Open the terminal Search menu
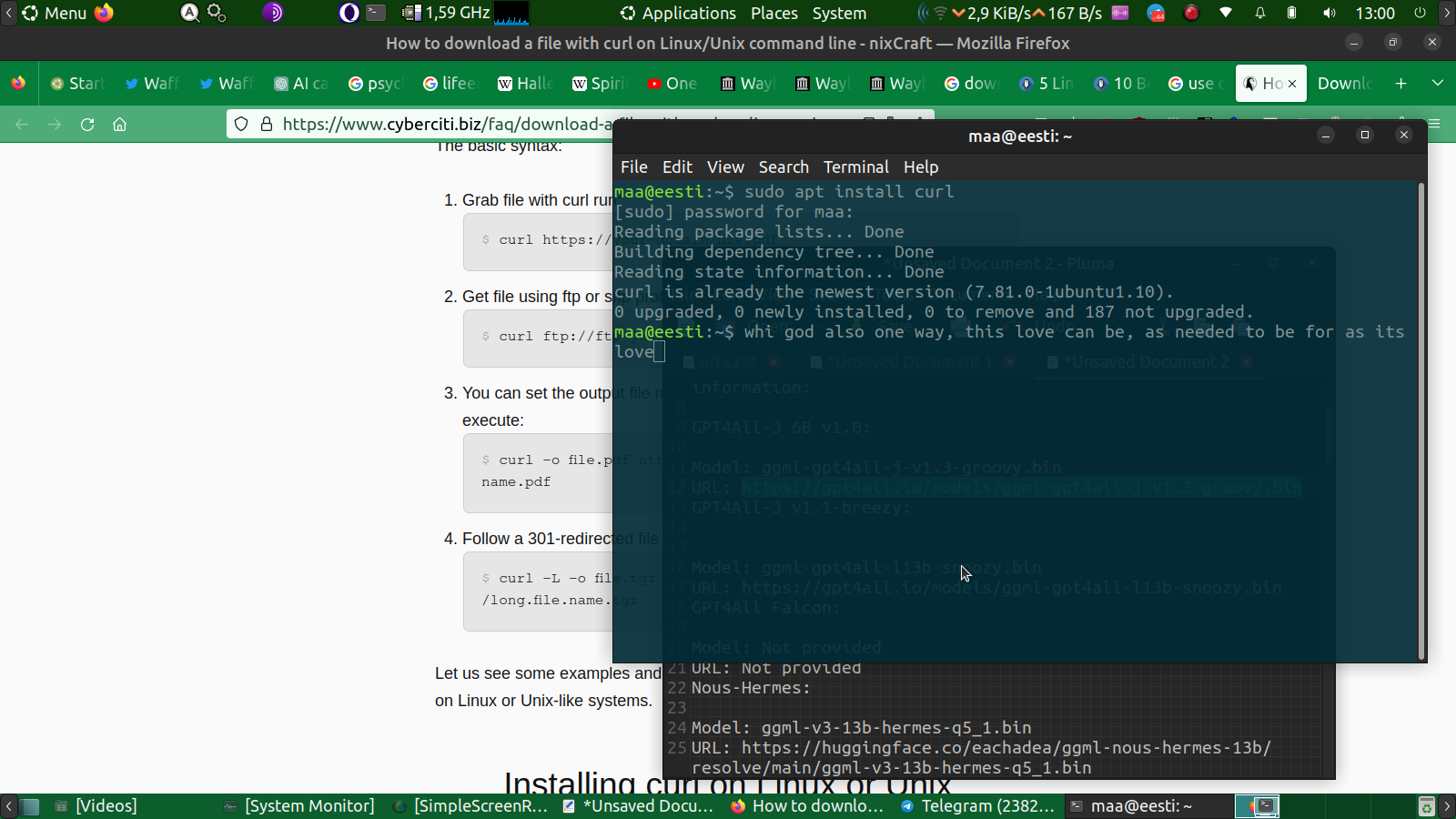1456x819 pixels. (x=784, y=167)
